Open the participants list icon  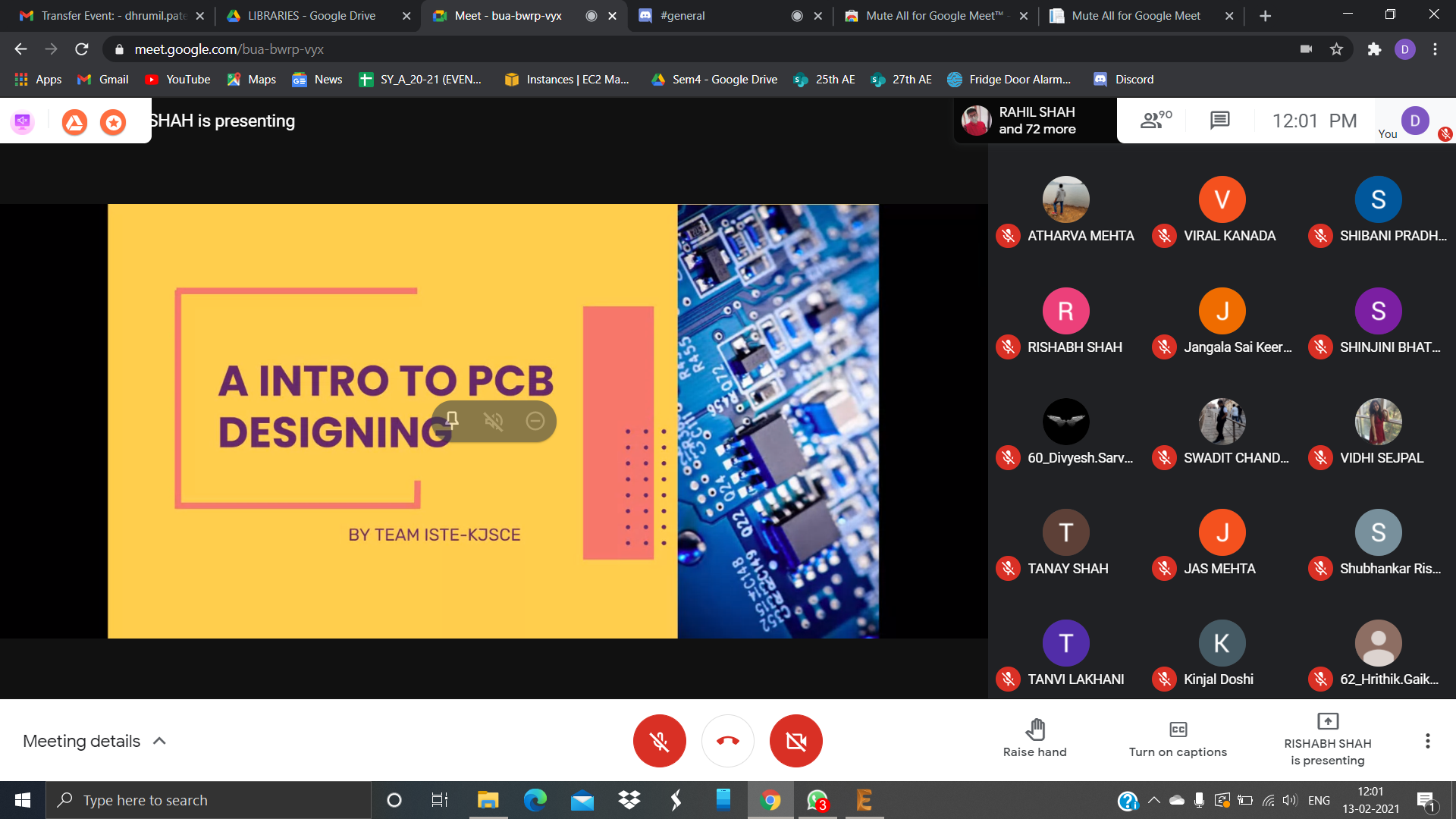[x=1155, y=120]
